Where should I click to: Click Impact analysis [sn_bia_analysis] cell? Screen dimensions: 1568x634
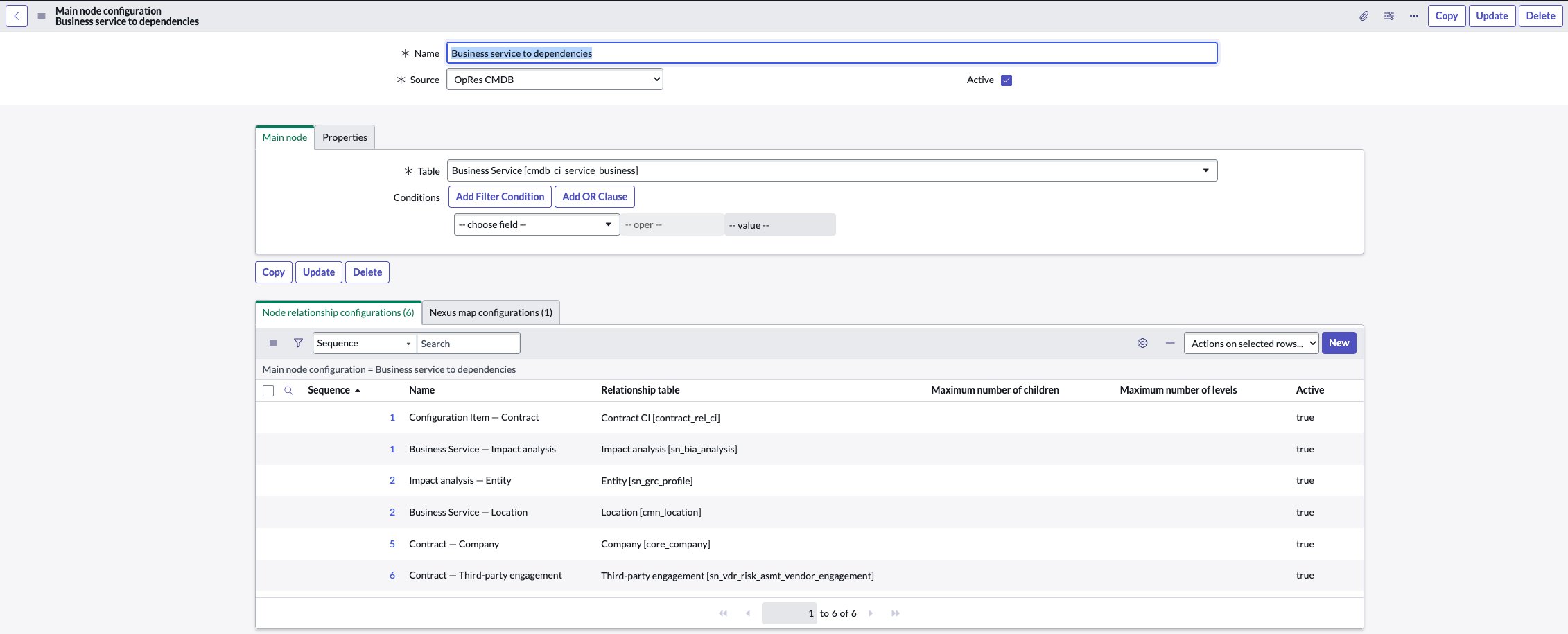point(669,449)
